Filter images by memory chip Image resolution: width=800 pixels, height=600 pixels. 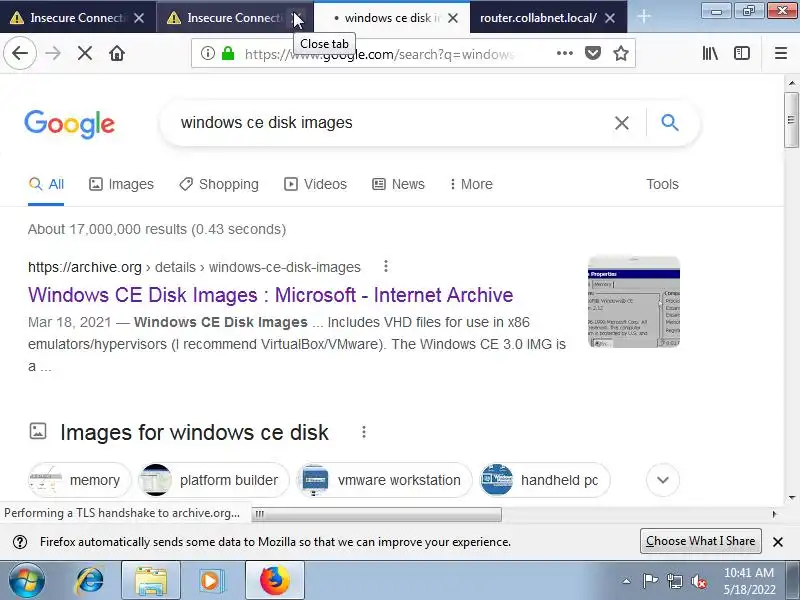pyautogui.click(x=80, y=480)
